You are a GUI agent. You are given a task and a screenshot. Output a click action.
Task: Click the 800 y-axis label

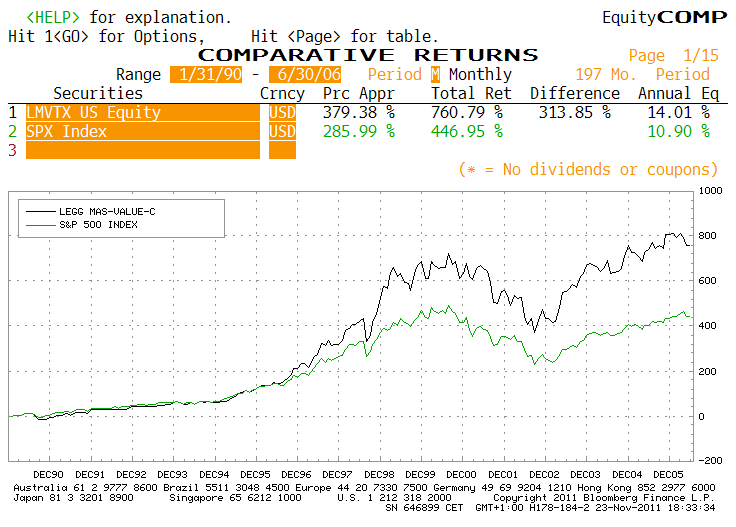point(708,236)
